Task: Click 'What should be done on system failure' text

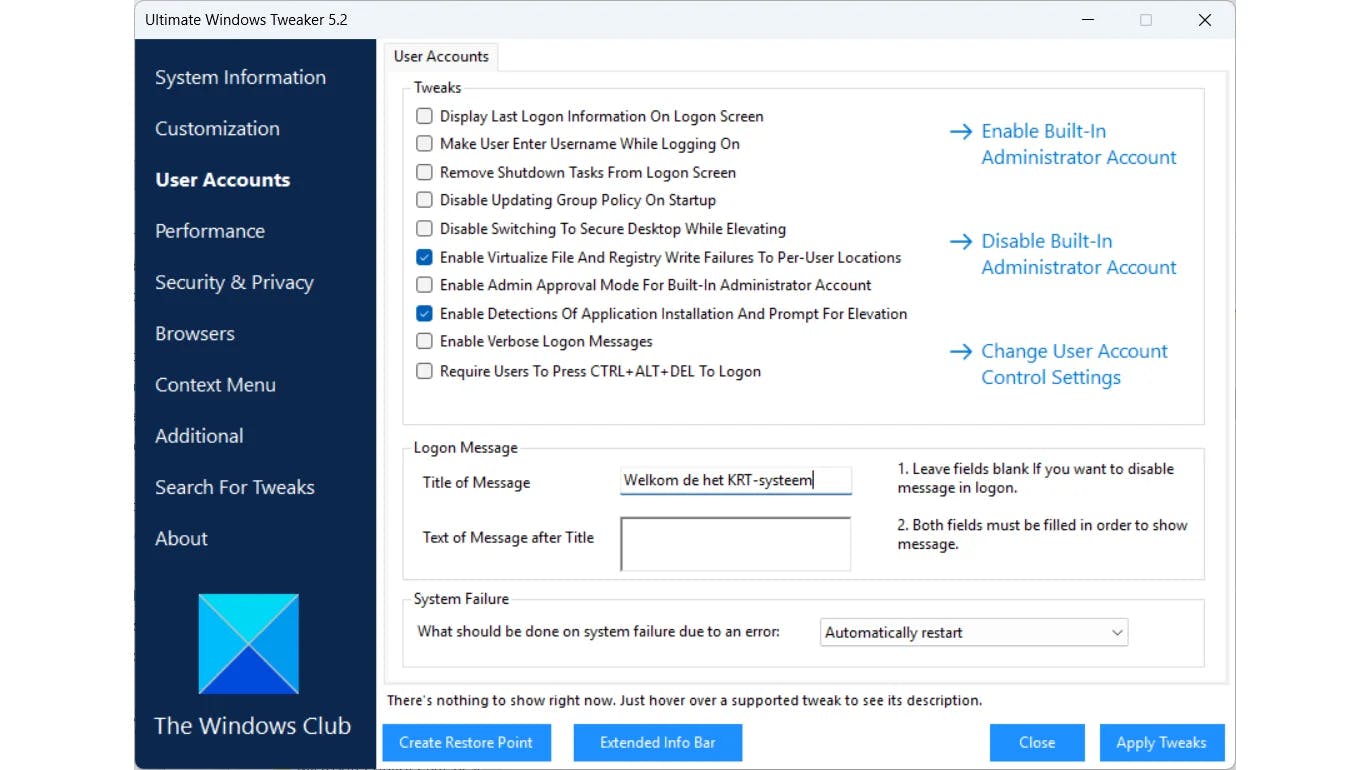Action: pos(598,632)
